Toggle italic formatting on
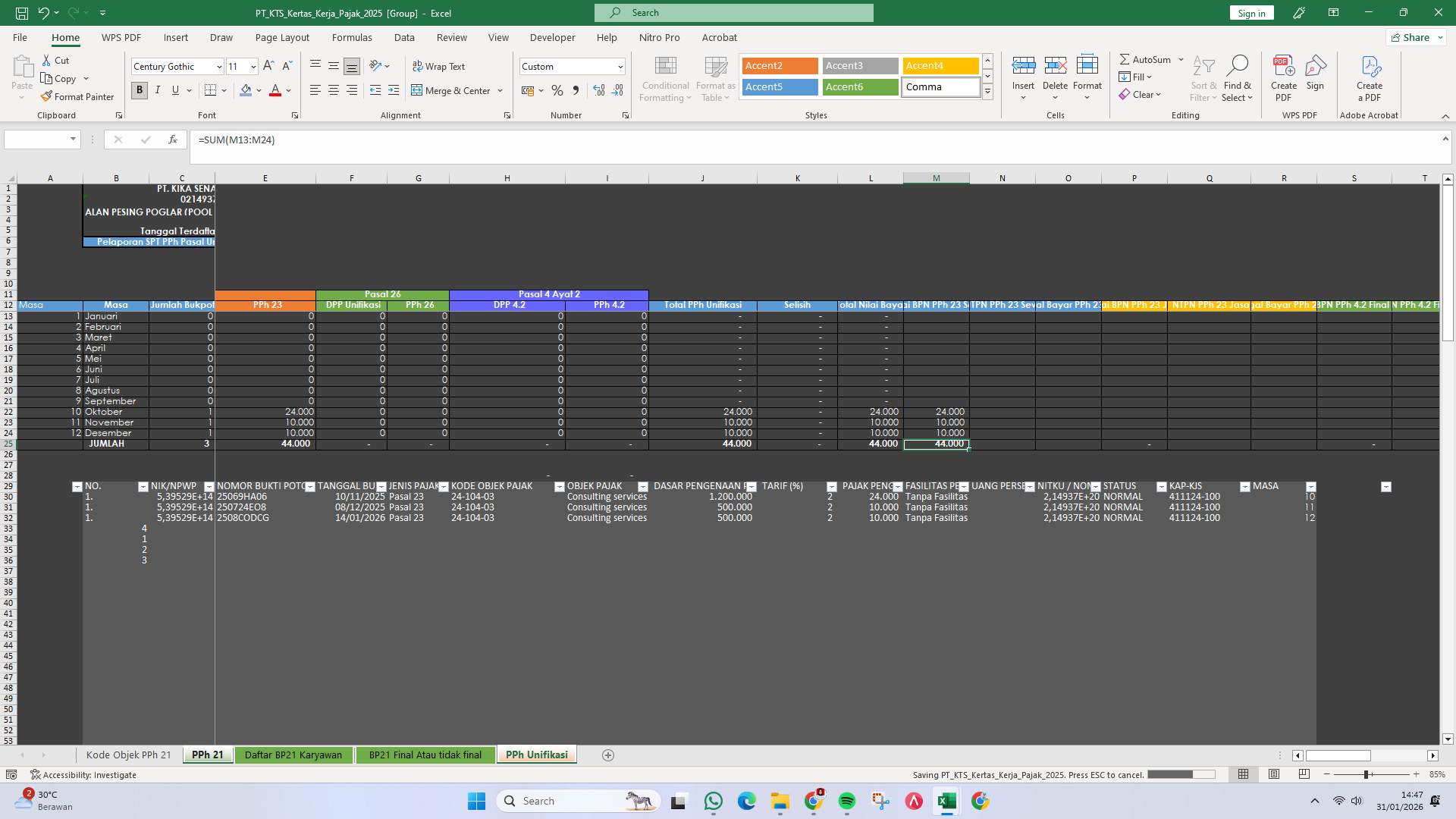 coord(158,90)
